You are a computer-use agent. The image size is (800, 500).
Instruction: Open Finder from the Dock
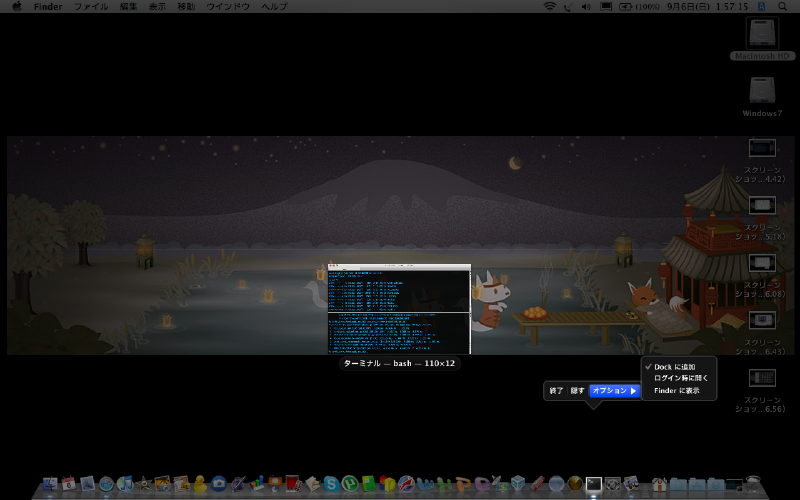(50, 483)
